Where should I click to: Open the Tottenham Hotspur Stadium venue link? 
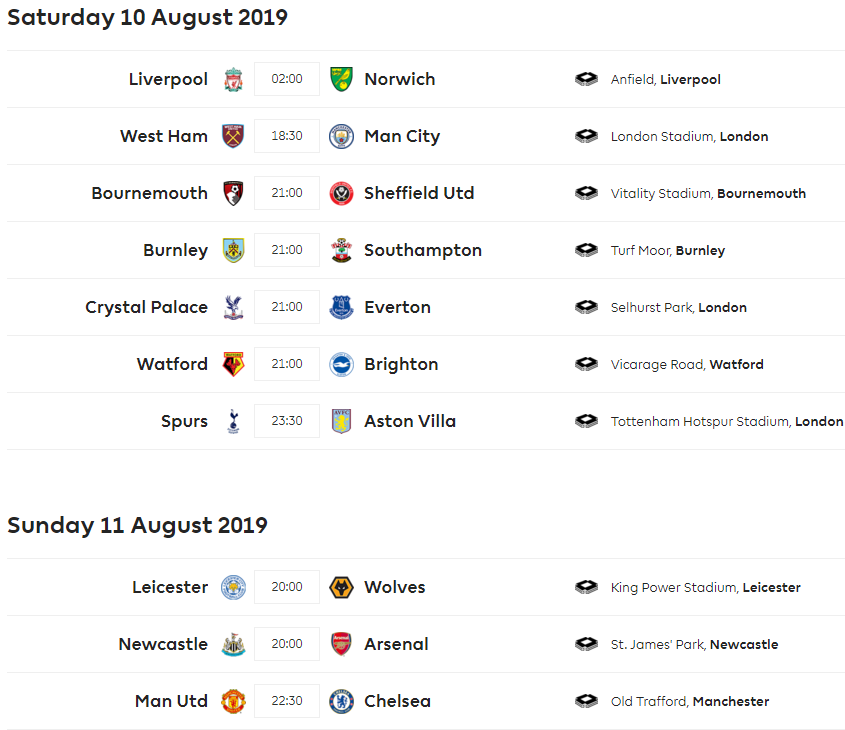(700, 421)
